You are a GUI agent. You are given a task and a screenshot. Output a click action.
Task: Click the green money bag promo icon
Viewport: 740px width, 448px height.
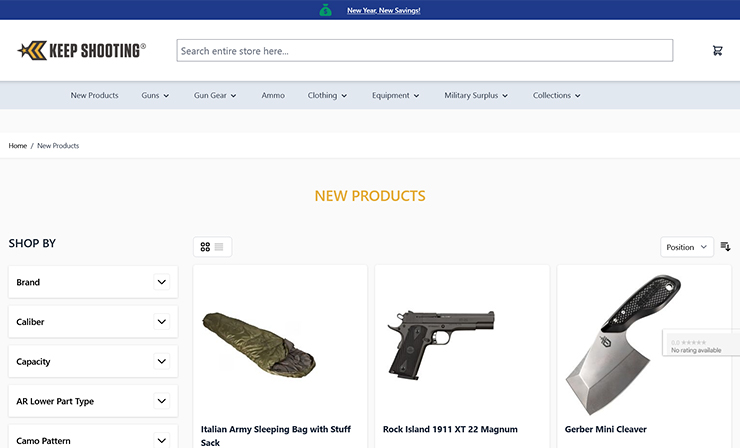click(325, 10)
